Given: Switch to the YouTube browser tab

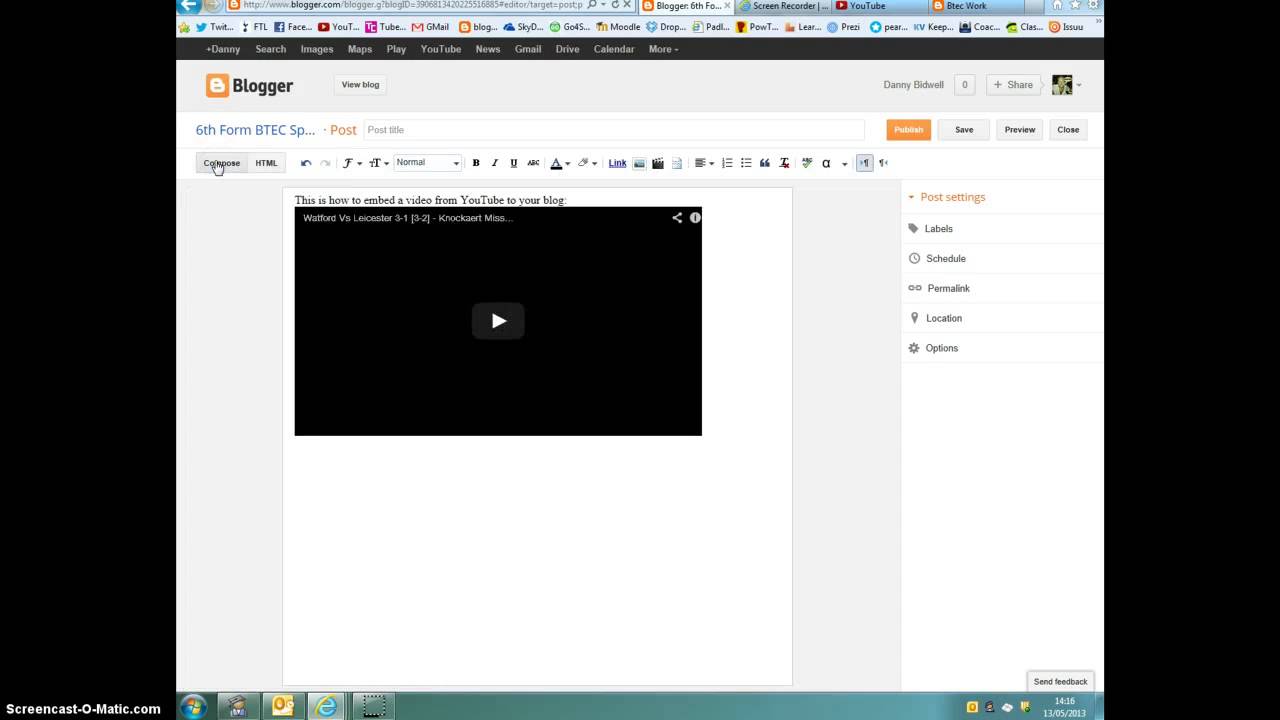Looking at the screenshot, I should [880, 6].
